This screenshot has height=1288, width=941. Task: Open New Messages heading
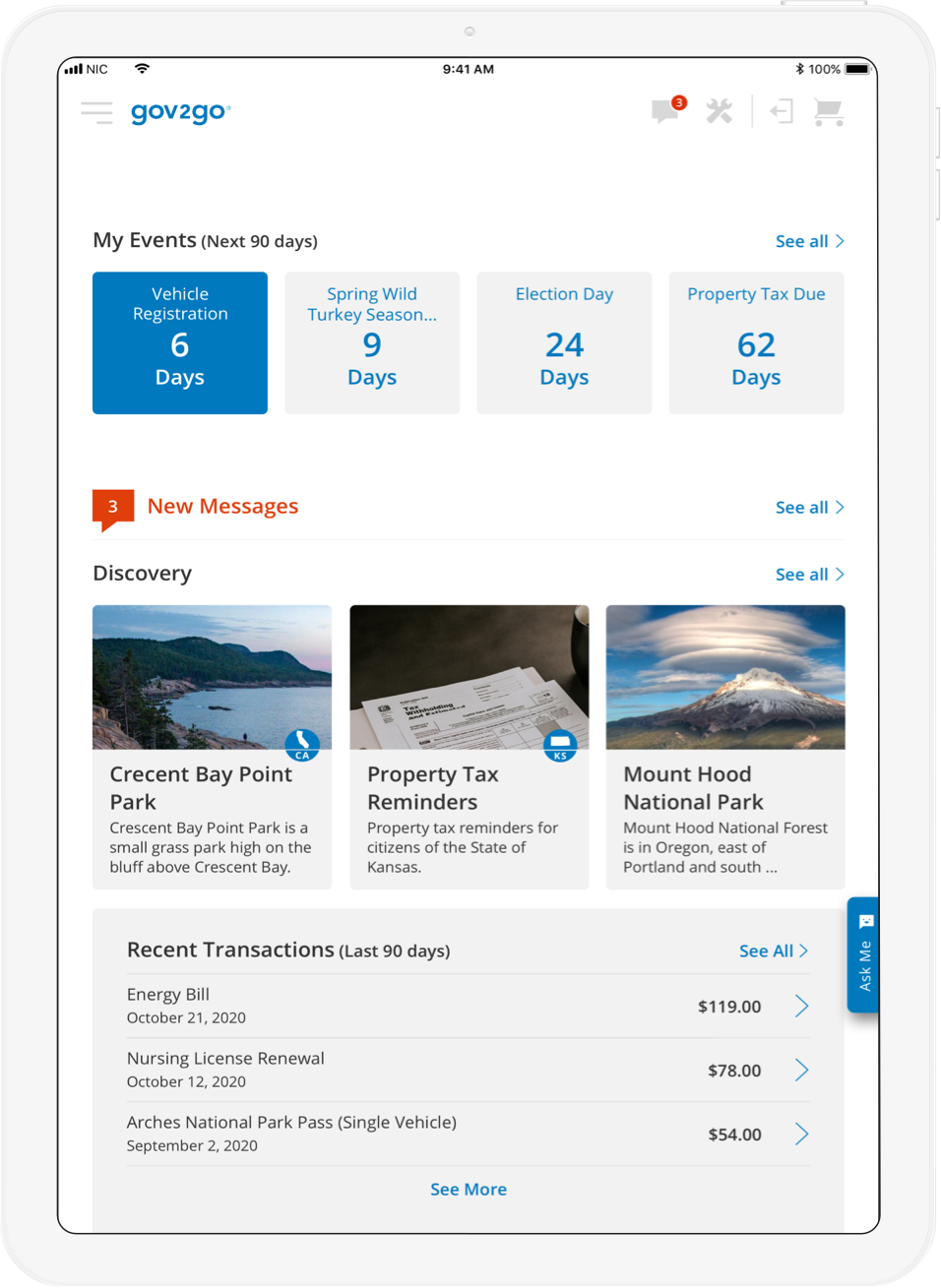coord(222,506)
